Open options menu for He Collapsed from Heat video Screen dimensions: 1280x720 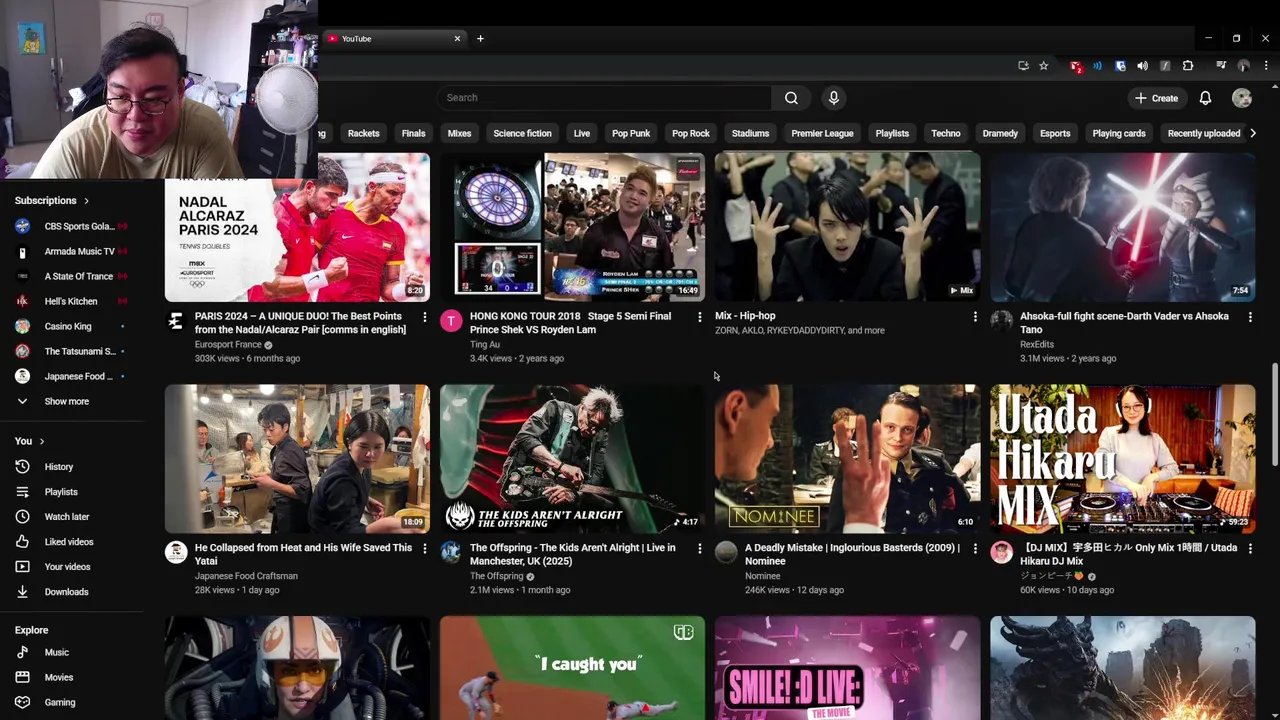point(424,549)
